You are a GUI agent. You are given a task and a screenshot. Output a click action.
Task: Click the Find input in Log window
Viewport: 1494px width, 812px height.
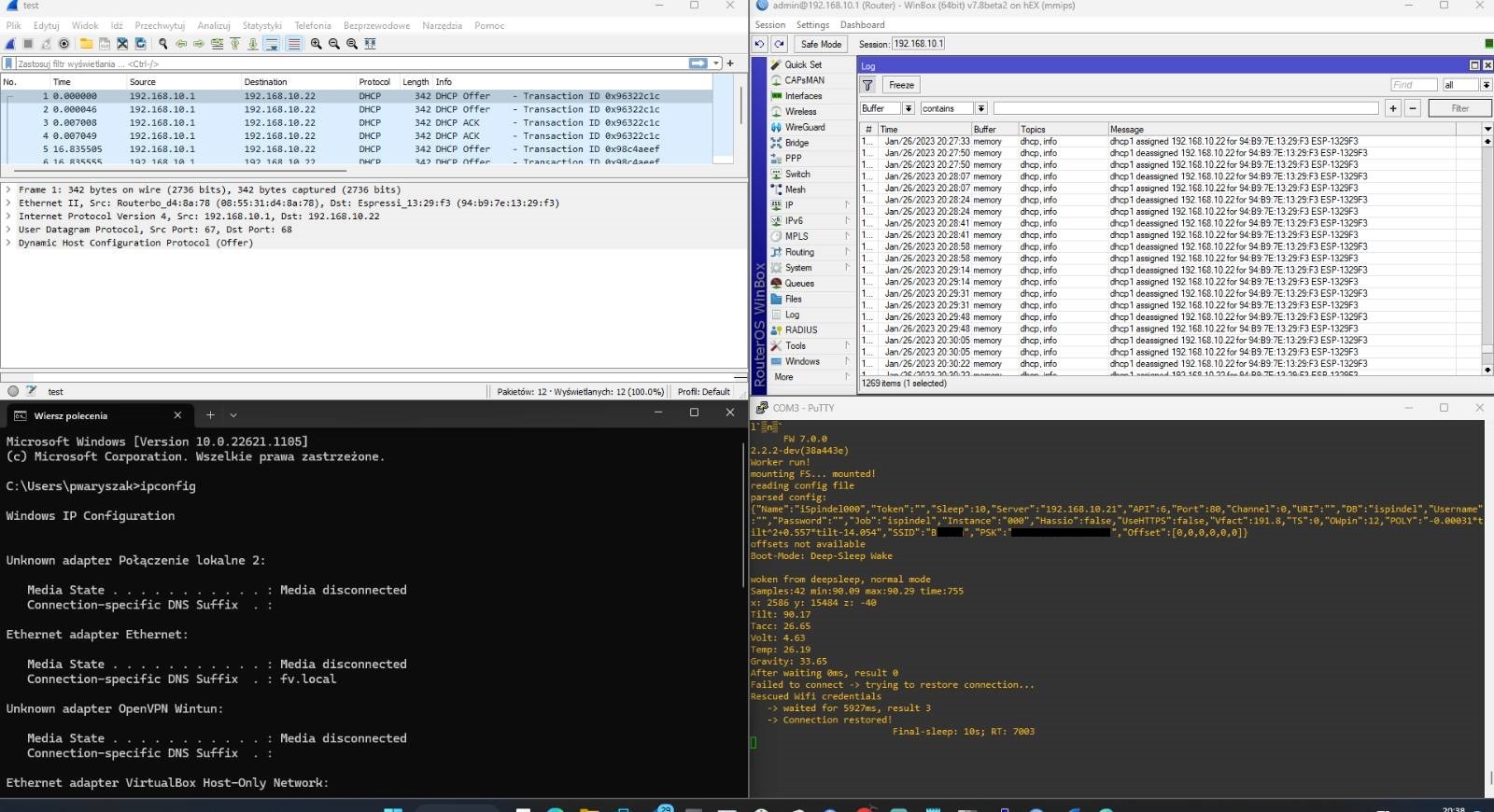[1414, 85]
